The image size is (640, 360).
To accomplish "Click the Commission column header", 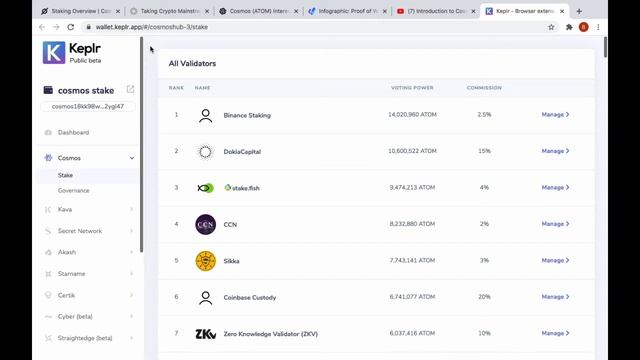I will 484,88.
